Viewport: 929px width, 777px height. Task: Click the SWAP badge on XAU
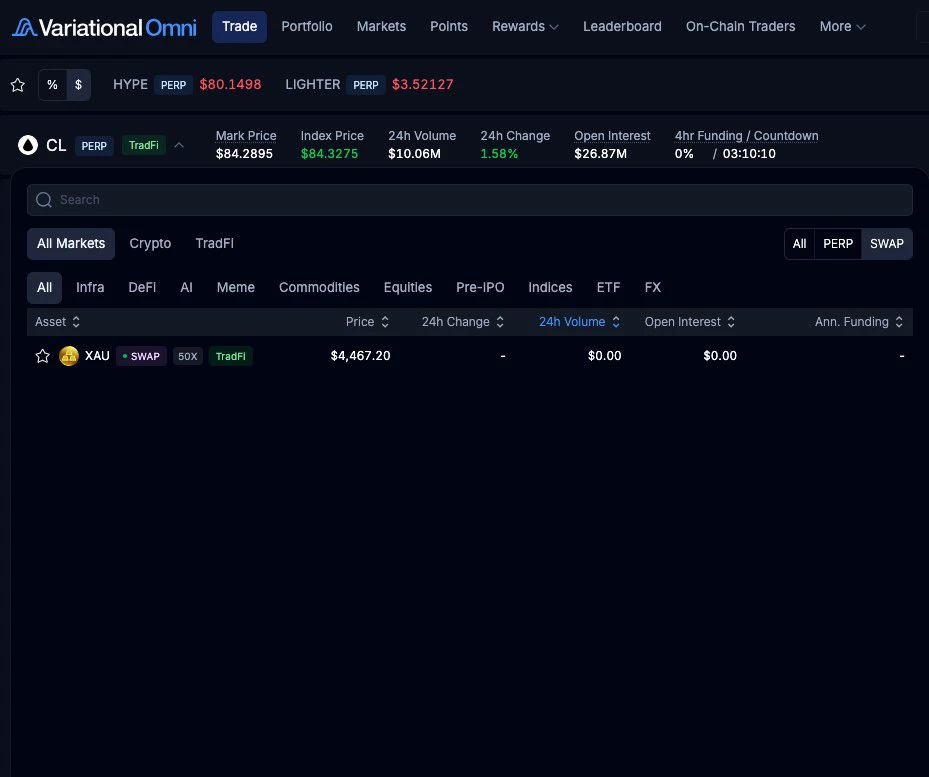[141, 356]
